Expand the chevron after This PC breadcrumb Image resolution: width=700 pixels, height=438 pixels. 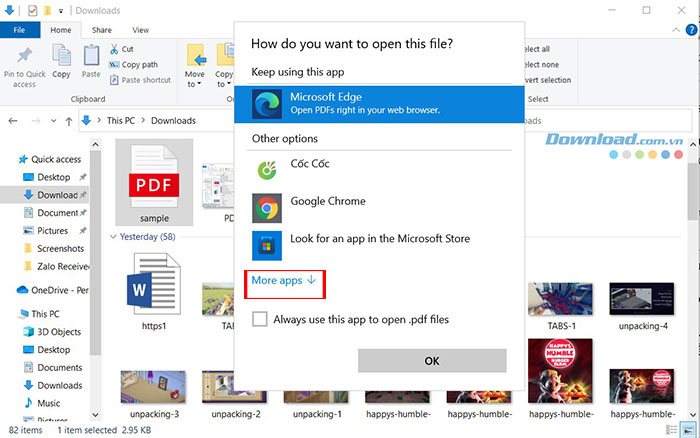click(x=143, y=121)
